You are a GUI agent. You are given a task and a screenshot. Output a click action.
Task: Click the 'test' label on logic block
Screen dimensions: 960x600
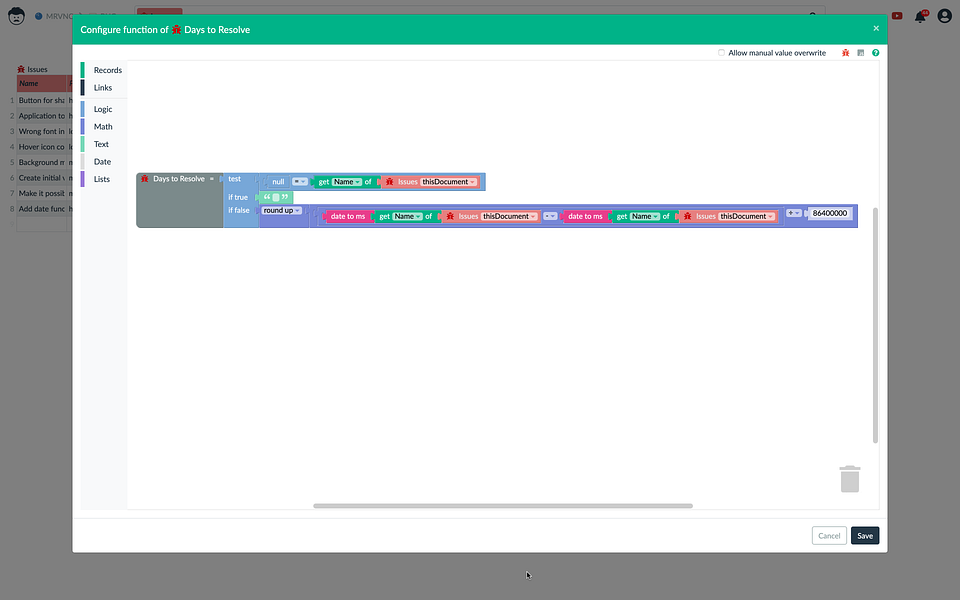[234, 179]
